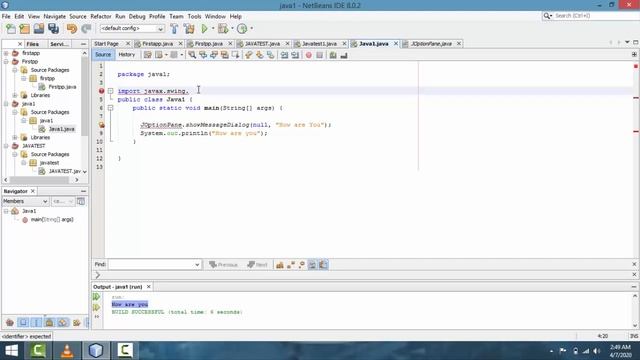Image resolution: width=640 pixels, height=360 pixels.
Task: Select main(String[] args) in Navigator
Action: (x=52, y=220)
